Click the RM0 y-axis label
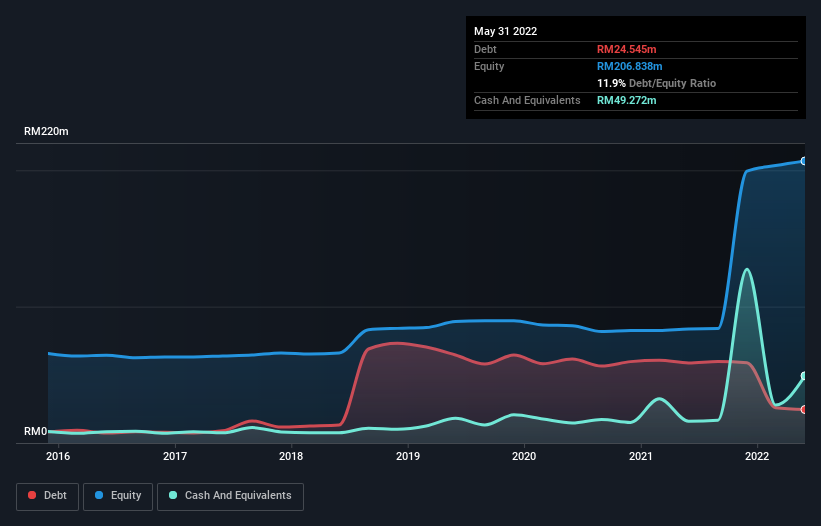This screenshot has height=526, width=821. pos(36,431)
